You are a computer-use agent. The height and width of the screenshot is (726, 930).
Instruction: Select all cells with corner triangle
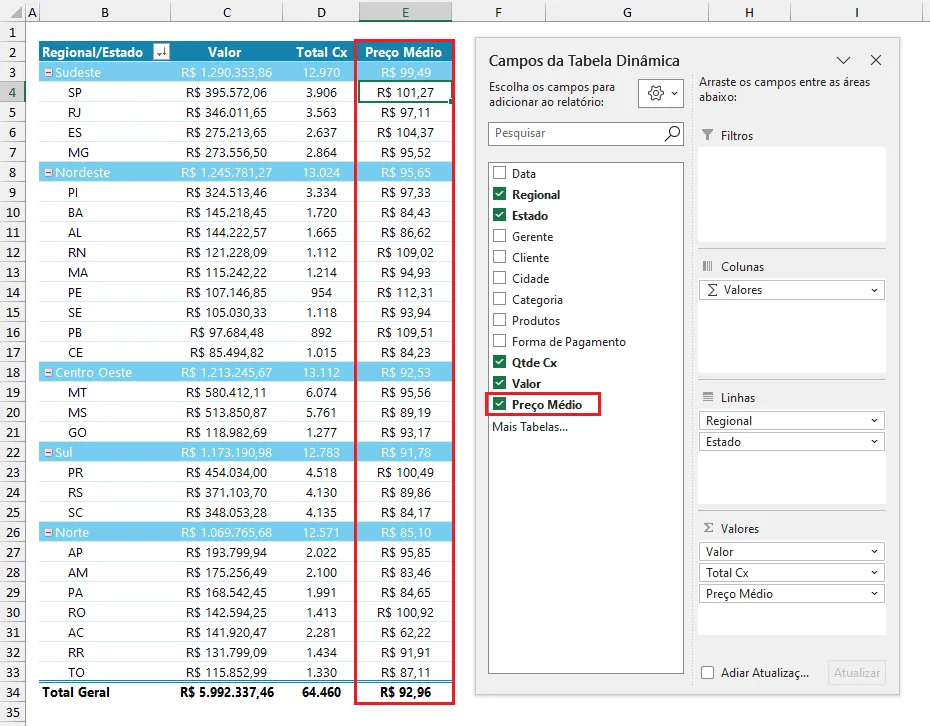tap(15, 12)
